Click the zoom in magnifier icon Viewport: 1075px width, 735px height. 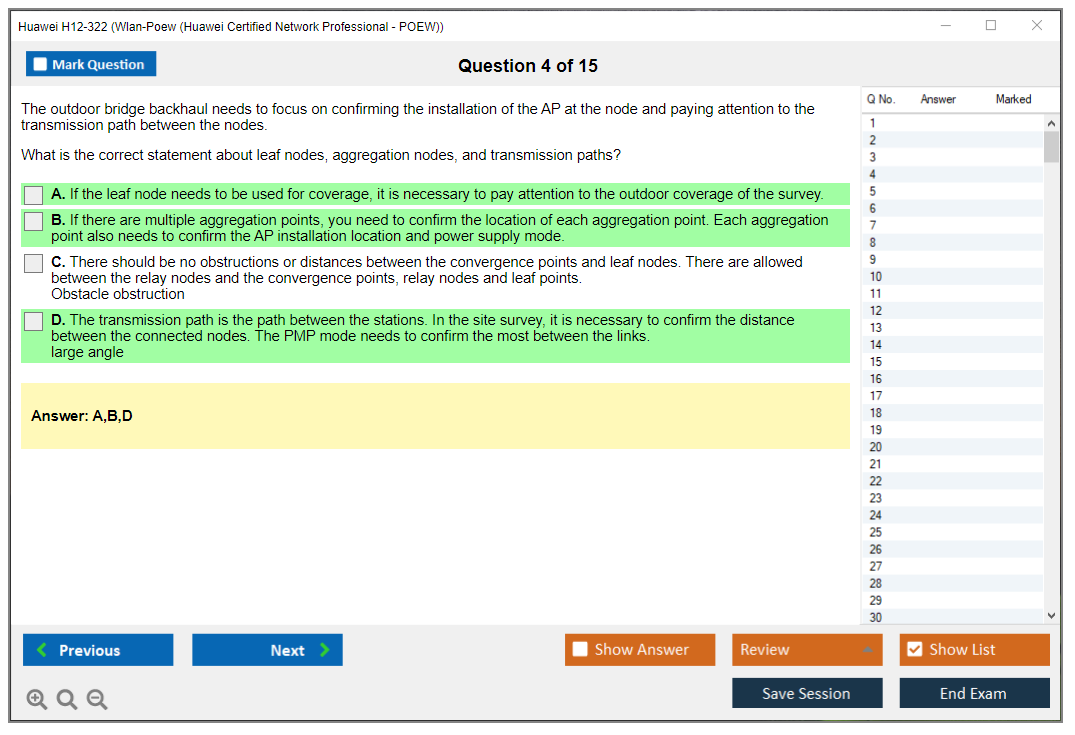[x=37, y=700]
